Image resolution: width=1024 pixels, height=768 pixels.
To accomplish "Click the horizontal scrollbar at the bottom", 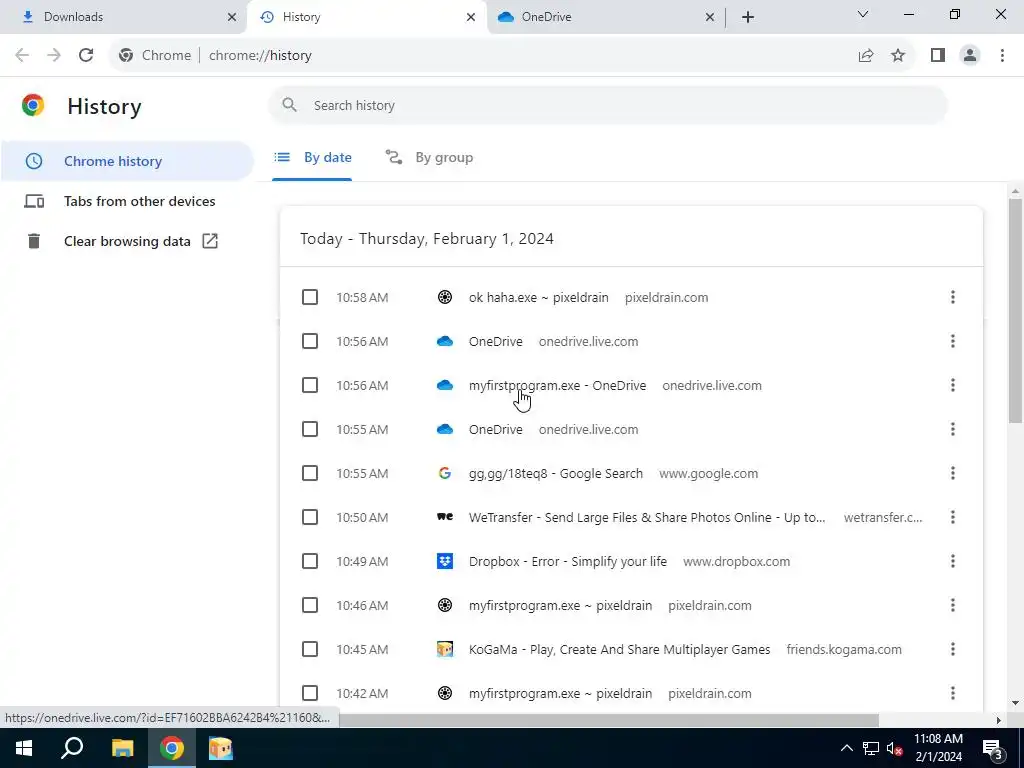I will pyautogui.click(x=607, y=720).
